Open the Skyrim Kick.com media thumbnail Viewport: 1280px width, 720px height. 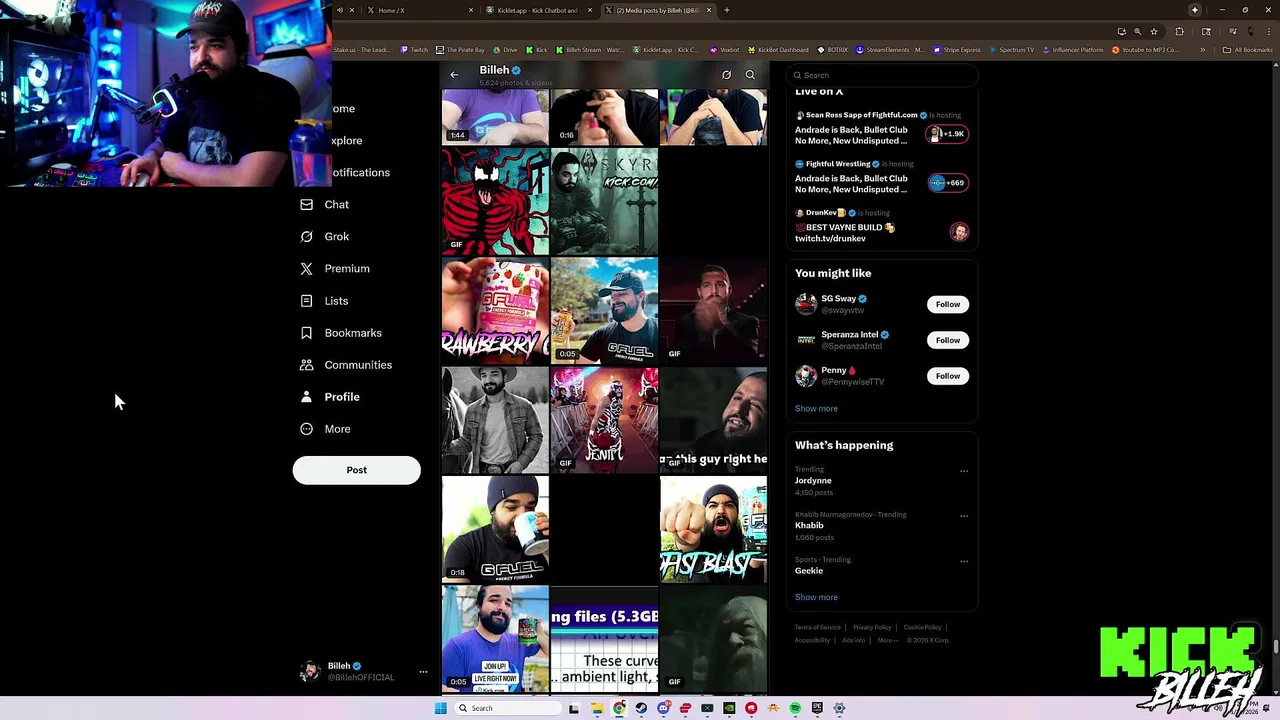pyautogui.click(x=604, y=202)
